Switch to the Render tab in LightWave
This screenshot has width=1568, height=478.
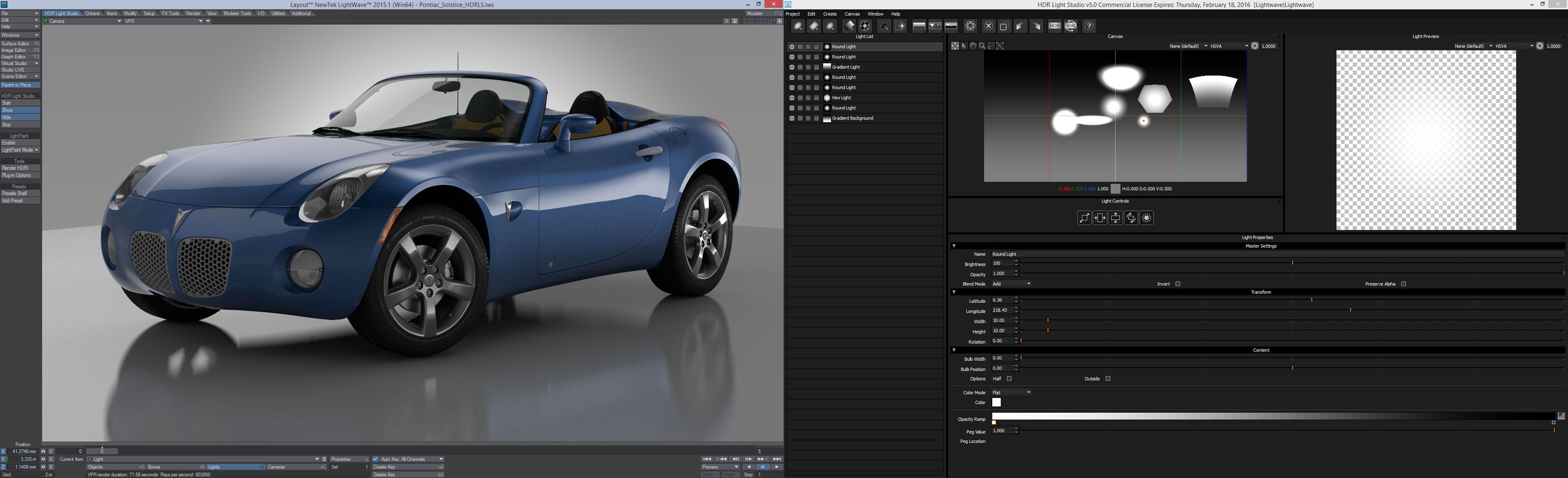click(x=193, y=13)
